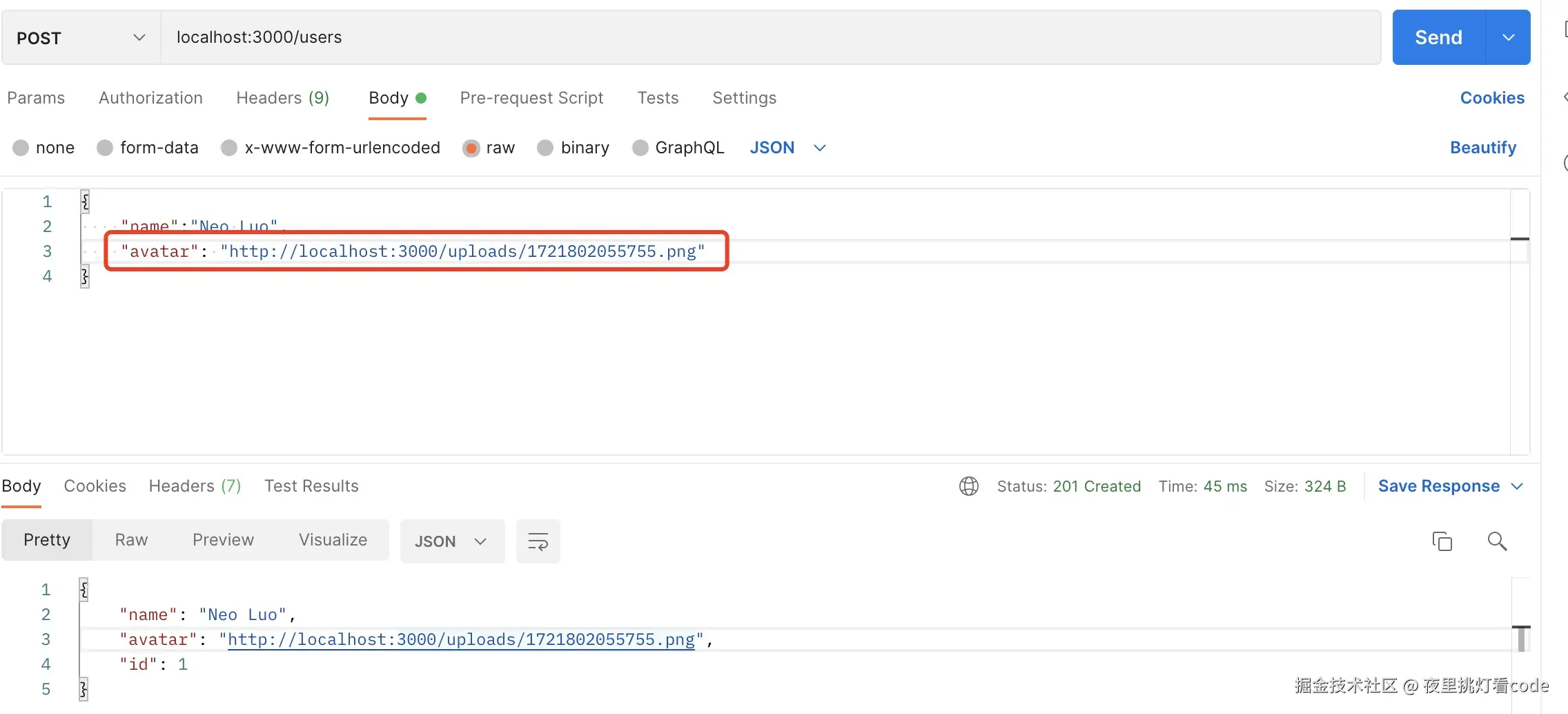Expand the Save Response chevron
Image resolution: width=1568 pixels, height=714 pixels.
1517,487
